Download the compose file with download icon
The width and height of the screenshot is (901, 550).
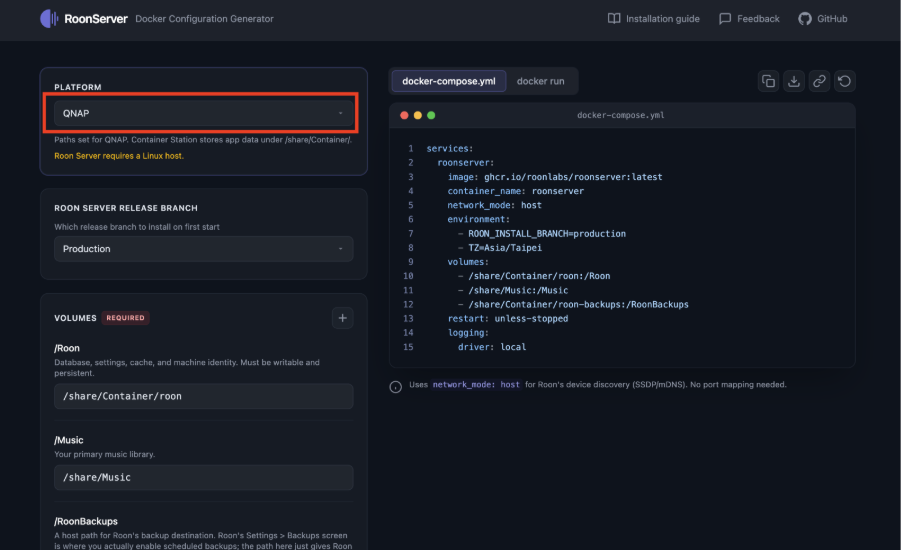pos(794,81)
